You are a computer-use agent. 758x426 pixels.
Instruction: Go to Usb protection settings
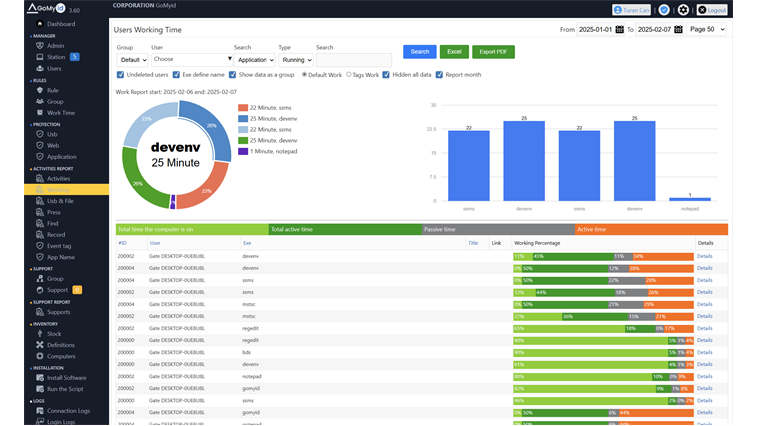[52, 134]
